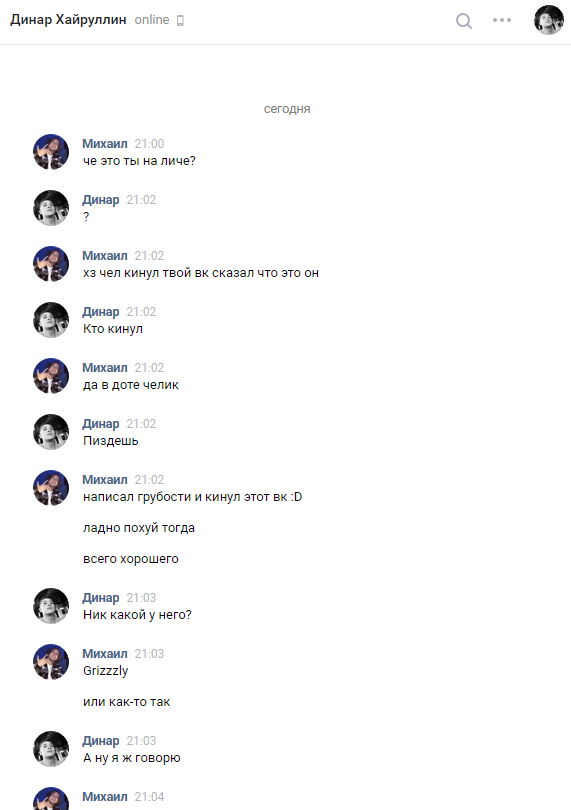Click the profile avatar in the chat header

(549, 20)
